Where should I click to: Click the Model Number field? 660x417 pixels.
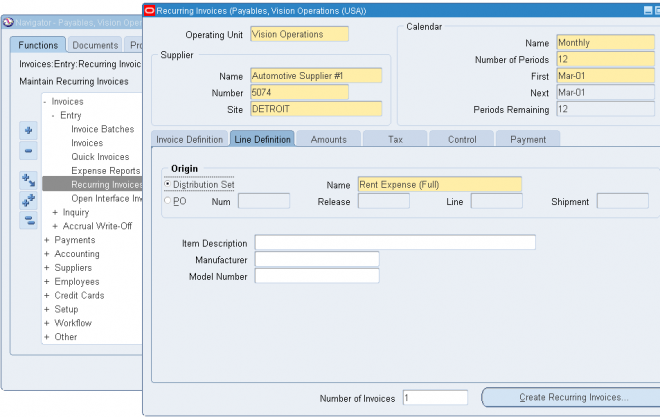point(317,276)
